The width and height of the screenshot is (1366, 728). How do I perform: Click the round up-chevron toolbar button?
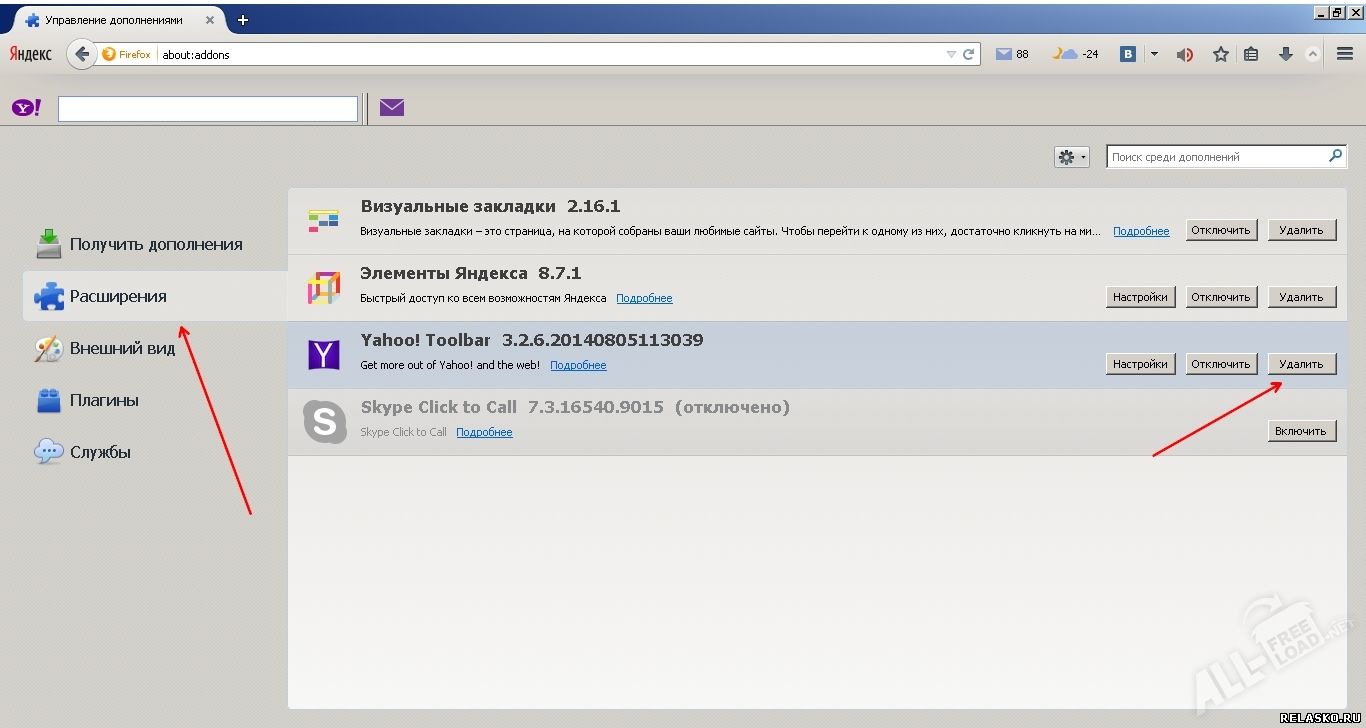point(1313,55)
